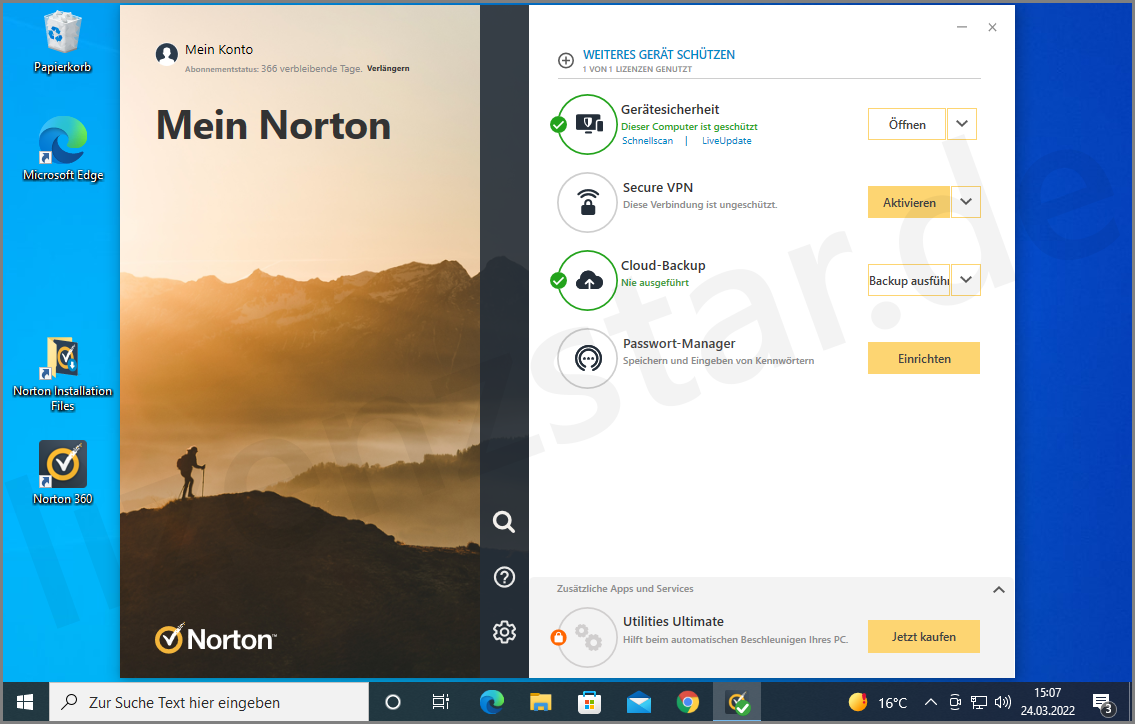Open Norton search using the magnifier icon
The image size is (1136, 725).
click(x=503, y=522)
